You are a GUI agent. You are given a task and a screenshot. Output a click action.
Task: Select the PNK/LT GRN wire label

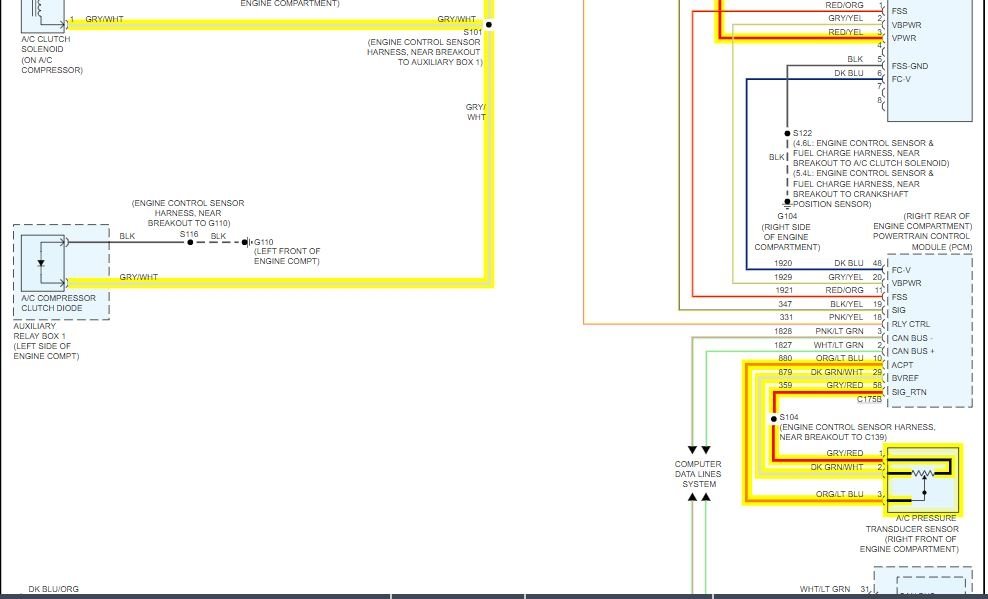(839, 331)
